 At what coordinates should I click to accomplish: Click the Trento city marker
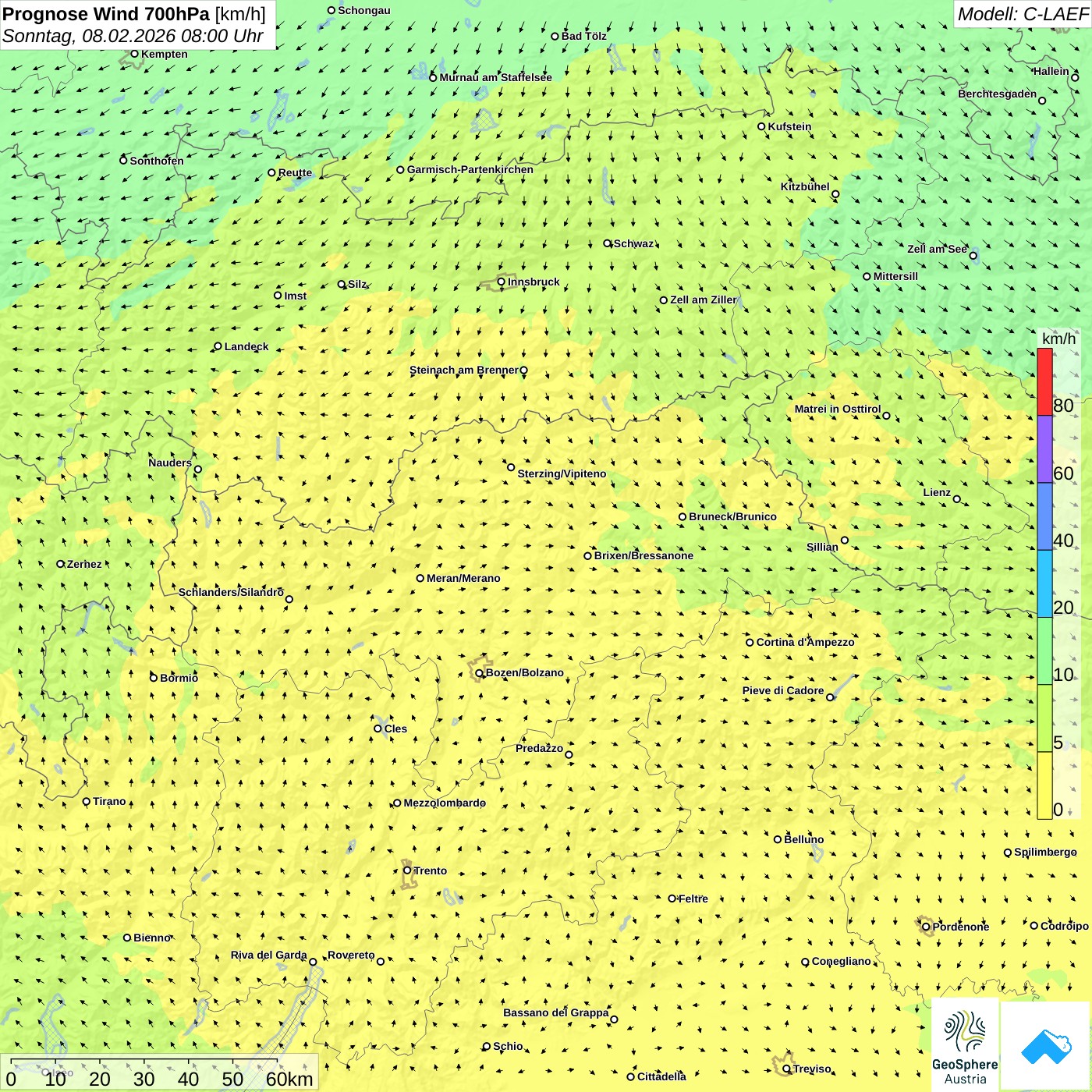(x=407, y=870)
